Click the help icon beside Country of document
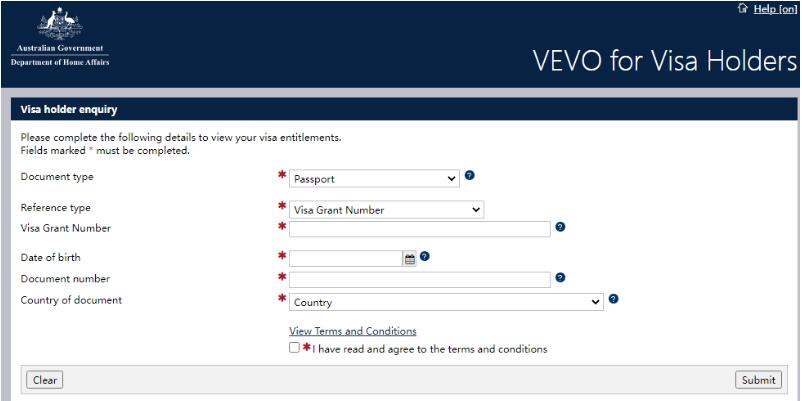Viewport: 802px width, 401px height. (614, 299)
